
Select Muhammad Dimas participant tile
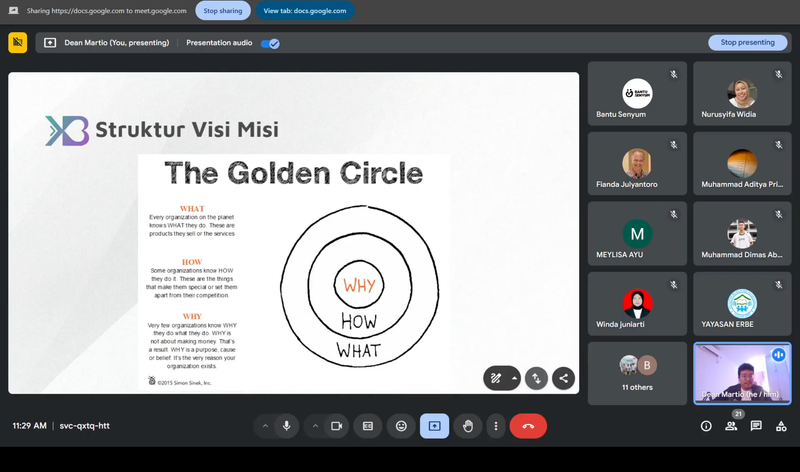click(742, 233)
